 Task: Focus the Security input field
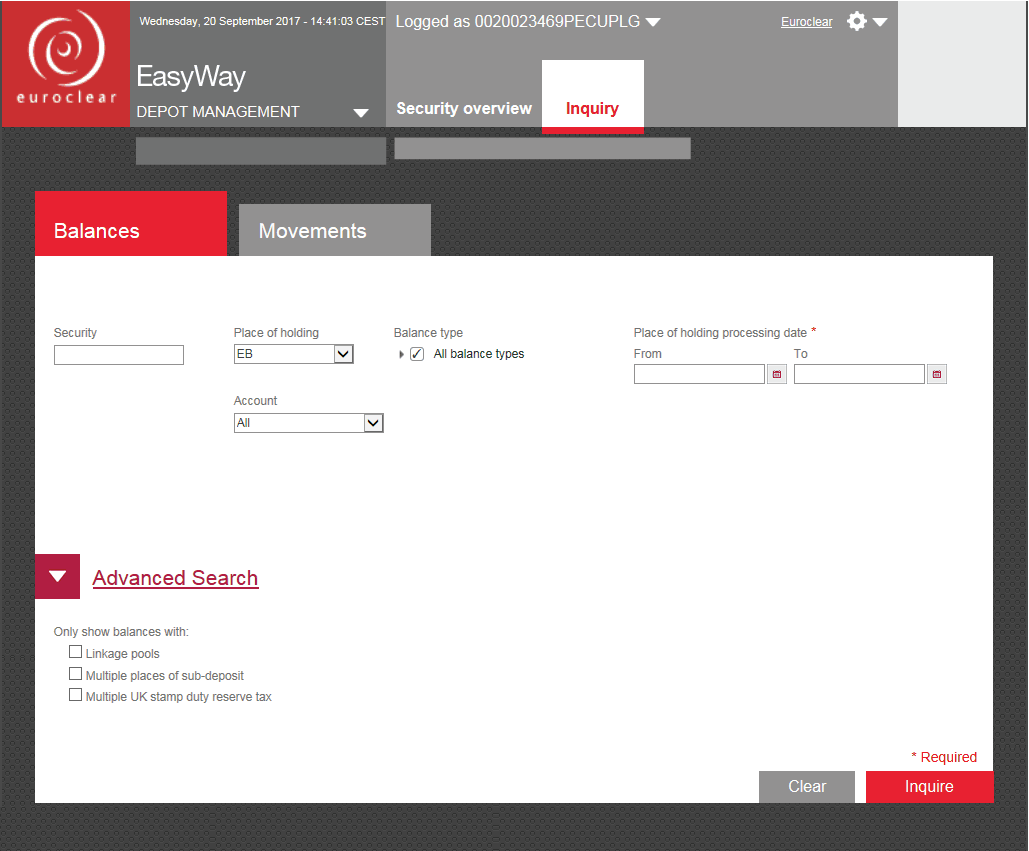point(119,355)
